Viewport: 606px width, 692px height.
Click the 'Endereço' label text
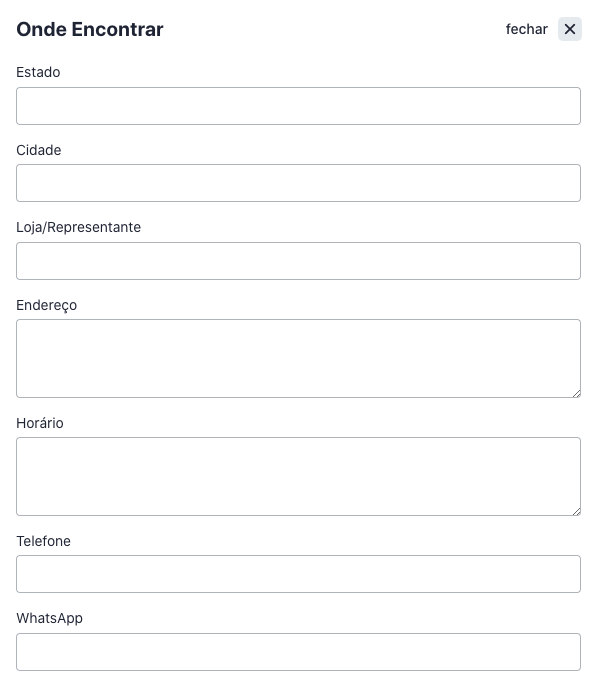[46, 305]
